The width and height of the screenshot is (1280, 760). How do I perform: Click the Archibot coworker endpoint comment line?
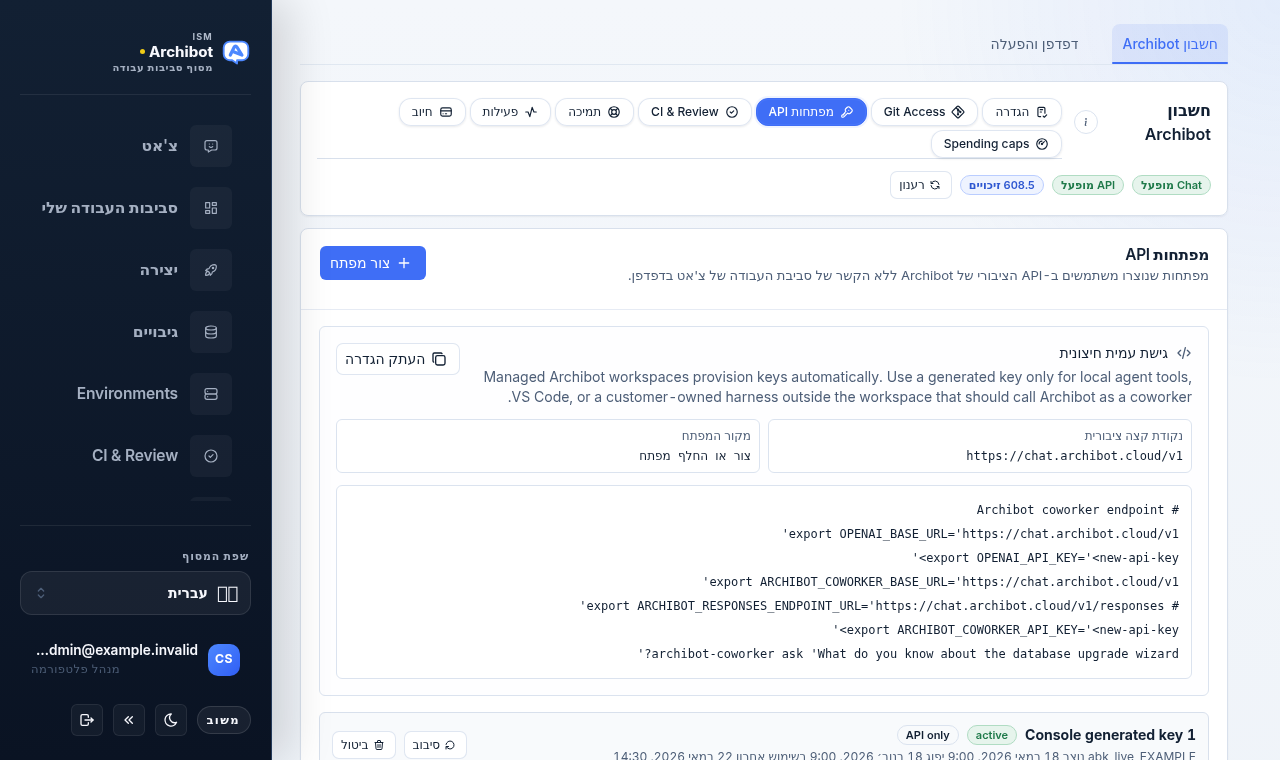pos(1078,509)
